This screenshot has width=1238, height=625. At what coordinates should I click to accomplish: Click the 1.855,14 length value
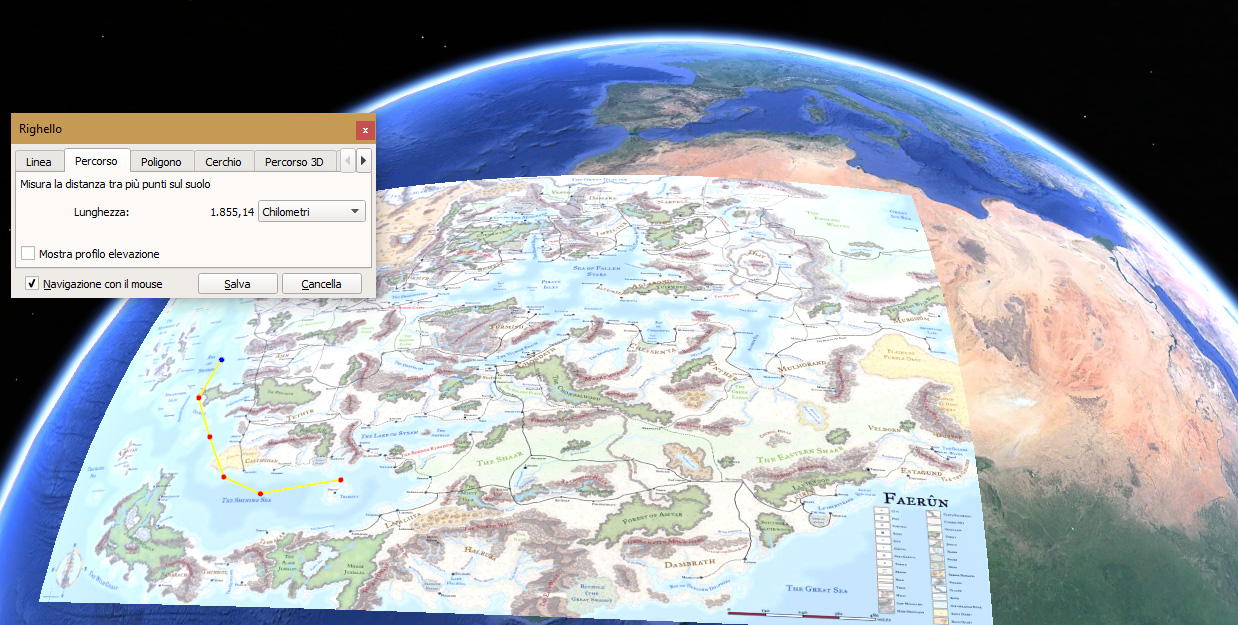(232, 212)
